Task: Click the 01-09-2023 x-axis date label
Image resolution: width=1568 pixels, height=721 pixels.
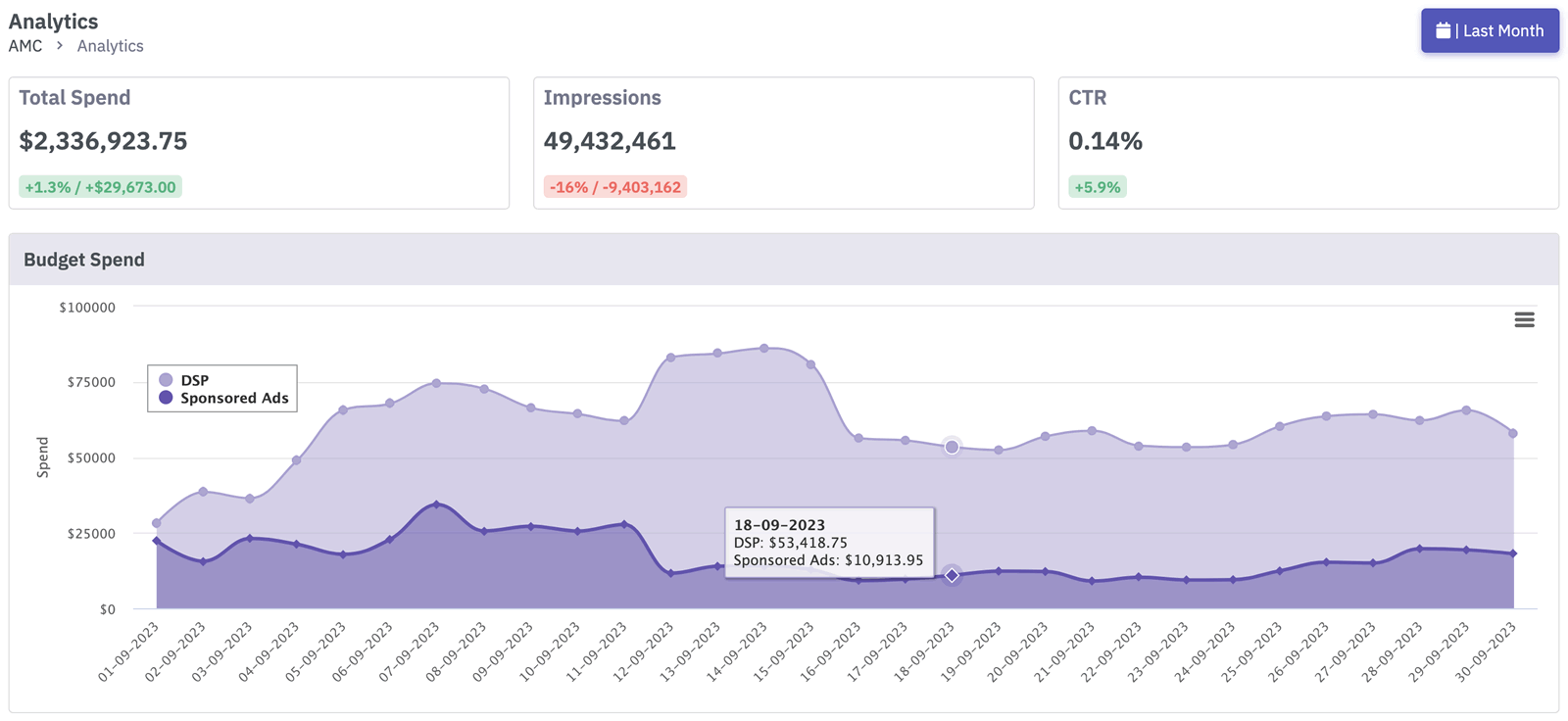Action: pyautogui.click(x=129, y=651)
